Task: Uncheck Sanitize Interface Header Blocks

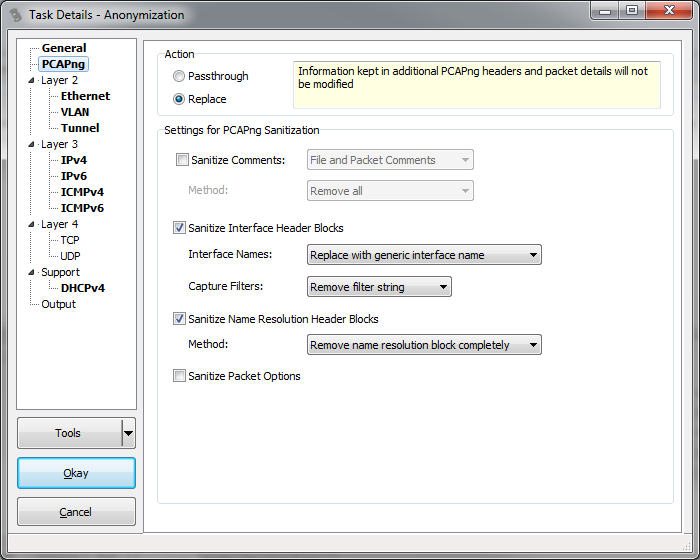Action: coord(179,228)
